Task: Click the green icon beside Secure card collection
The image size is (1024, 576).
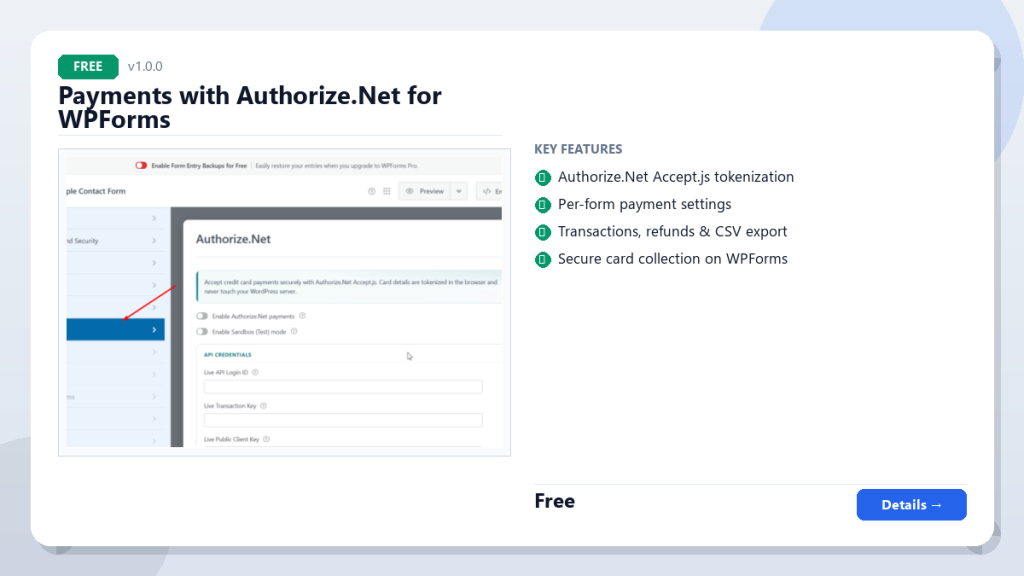Action: (543, 260)
